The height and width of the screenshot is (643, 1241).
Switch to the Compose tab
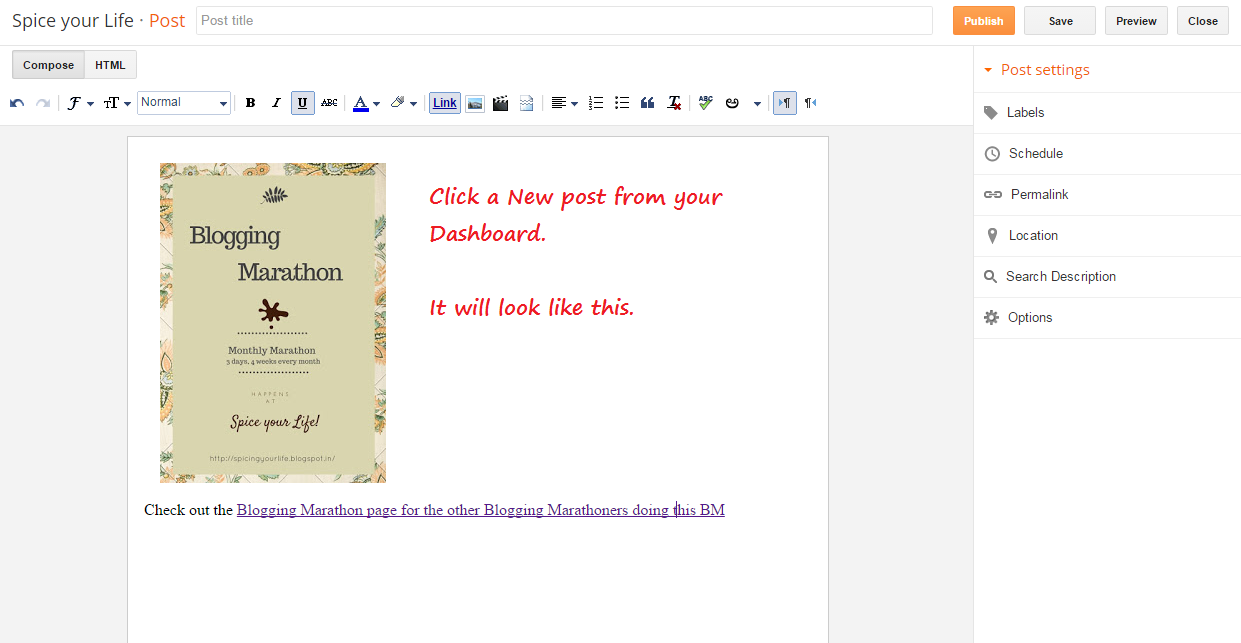pyautogui.click(x=48, y=65)
